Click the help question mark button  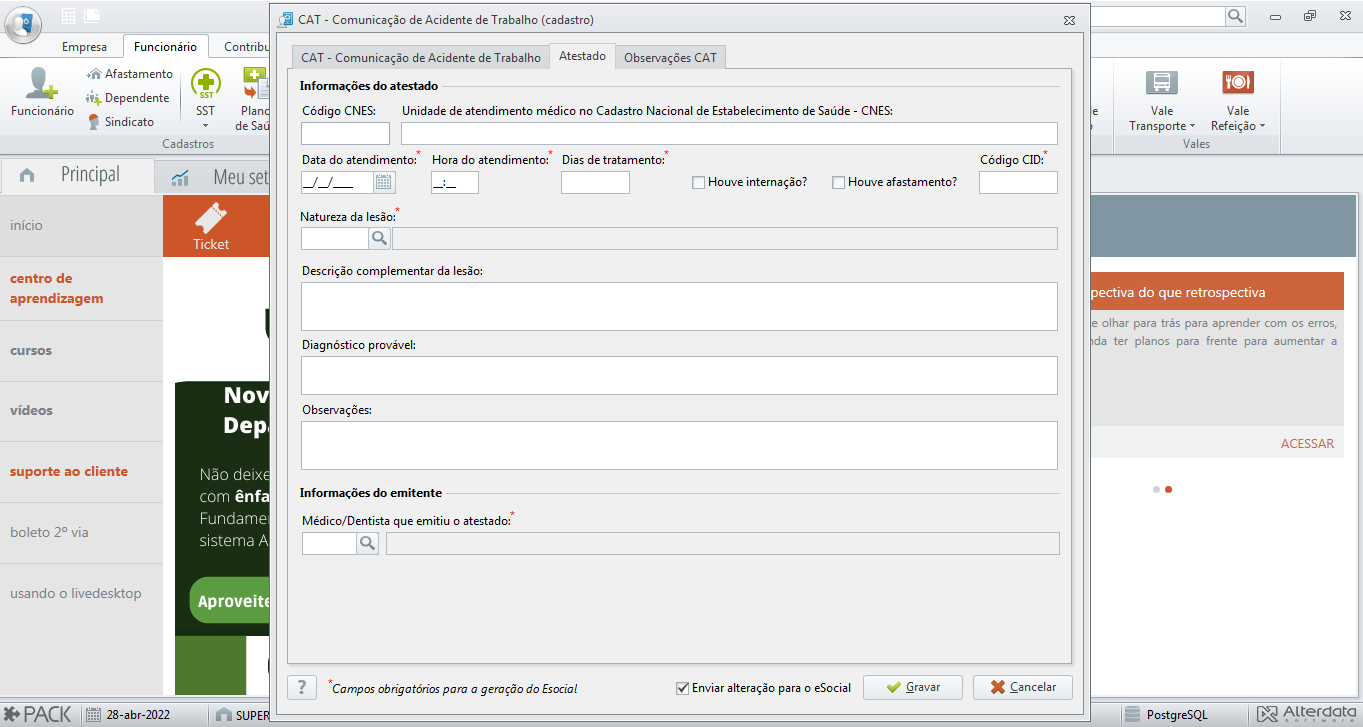302,688
